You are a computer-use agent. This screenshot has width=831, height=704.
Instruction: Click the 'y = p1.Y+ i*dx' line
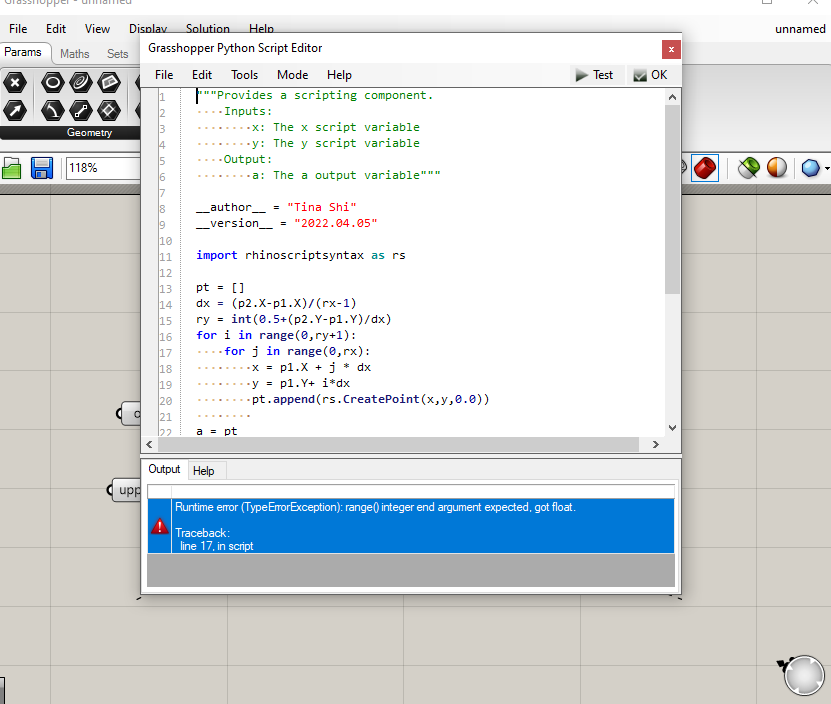(300, 383)
